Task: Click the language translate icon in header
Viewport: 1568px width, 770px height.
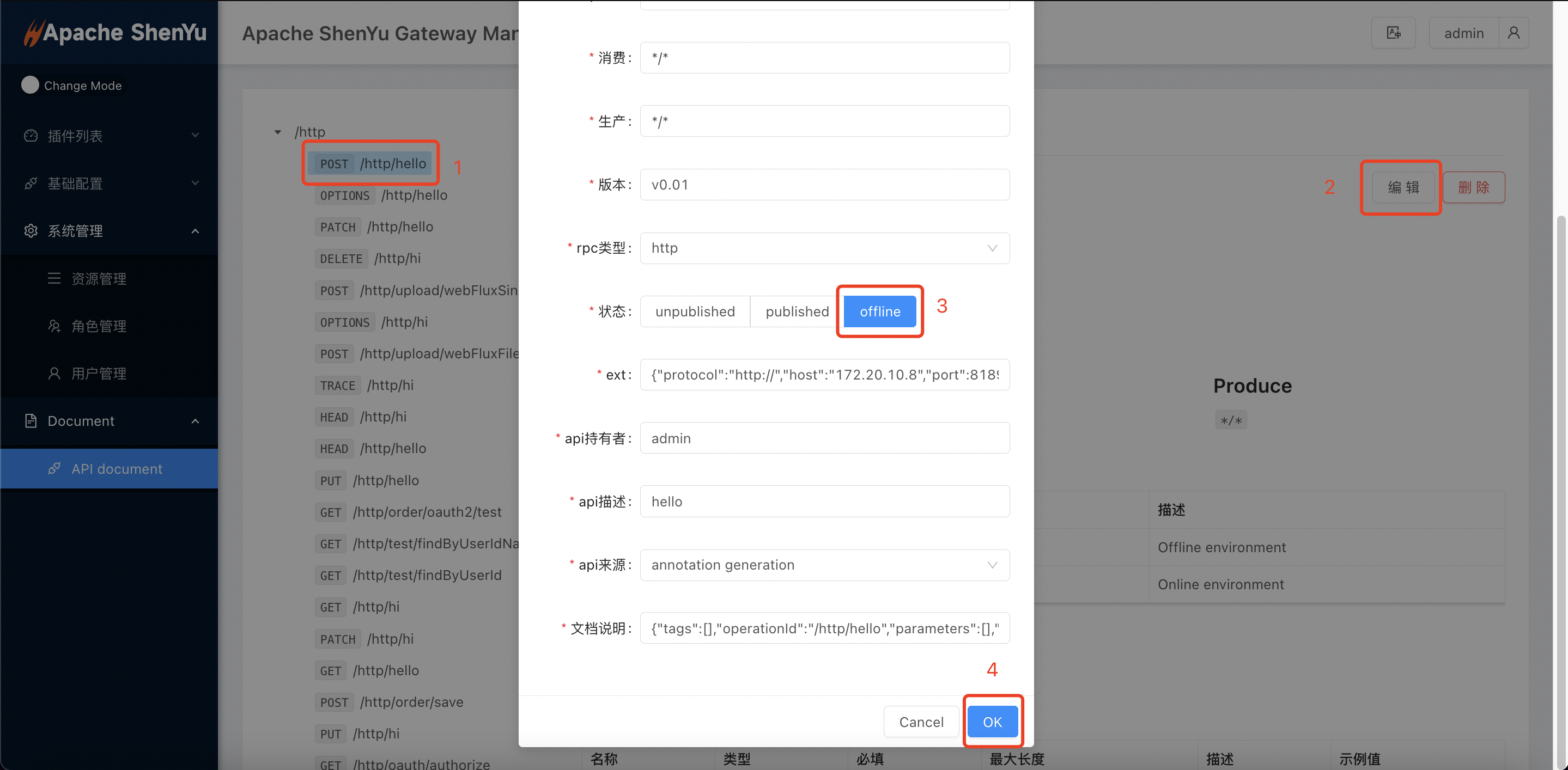Action: coord(1393,33)
